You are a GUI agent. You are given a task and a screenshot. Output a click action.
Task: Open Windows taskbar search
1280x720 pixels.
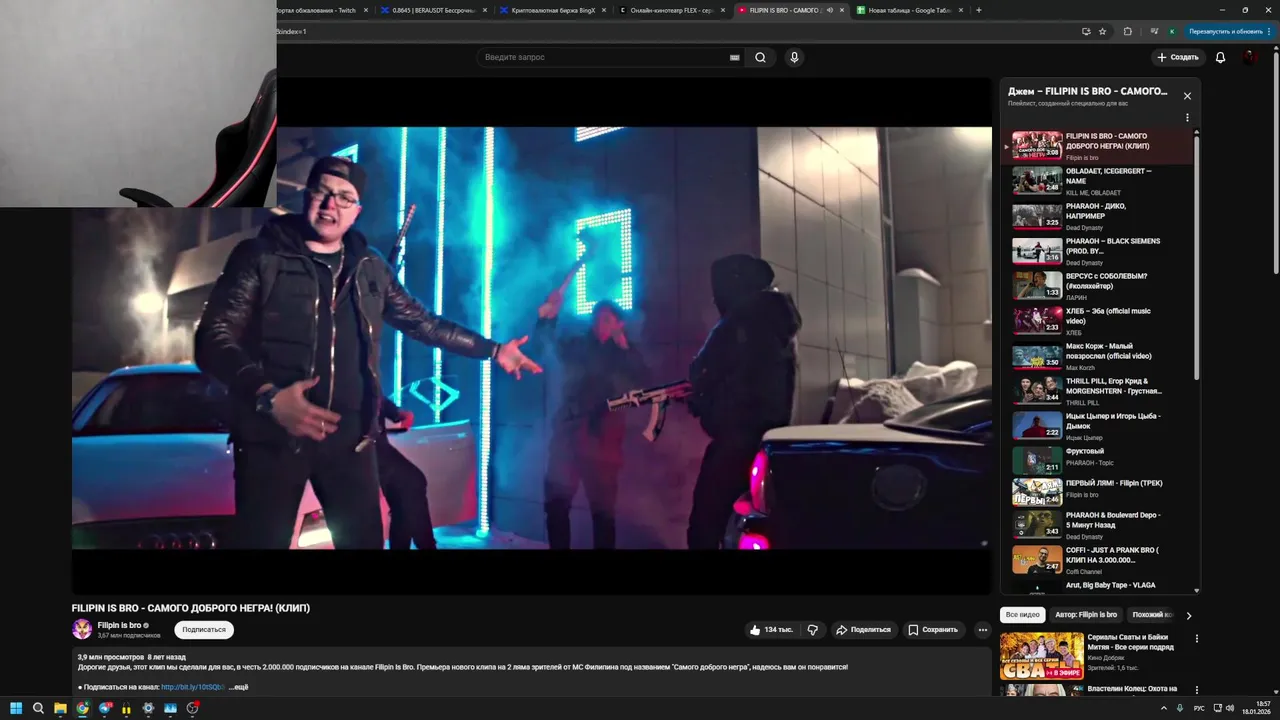coord(38,708)
